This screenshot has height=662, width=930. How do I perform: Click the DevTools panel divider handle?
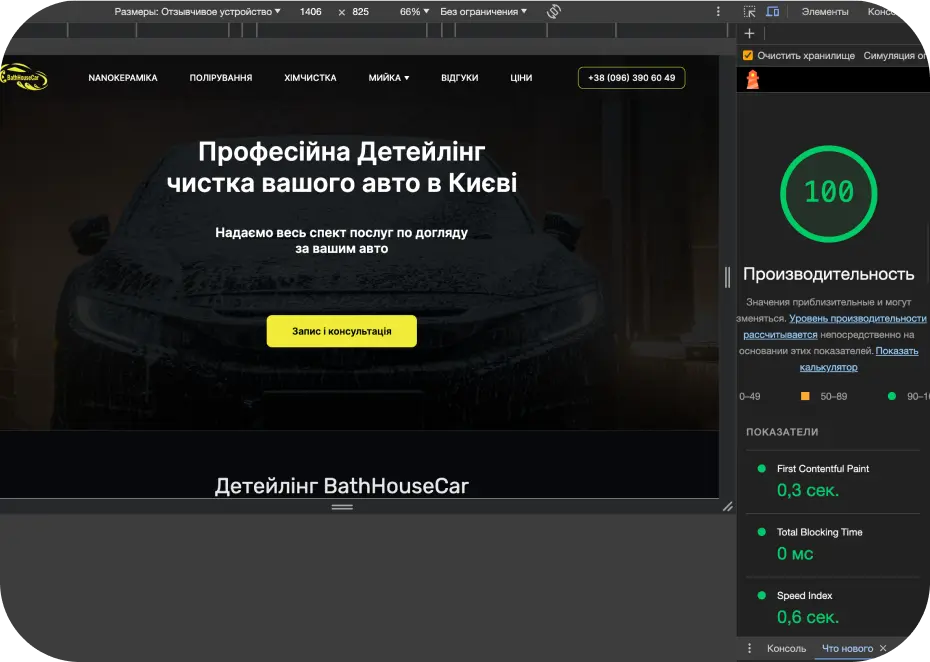point(727,277)
